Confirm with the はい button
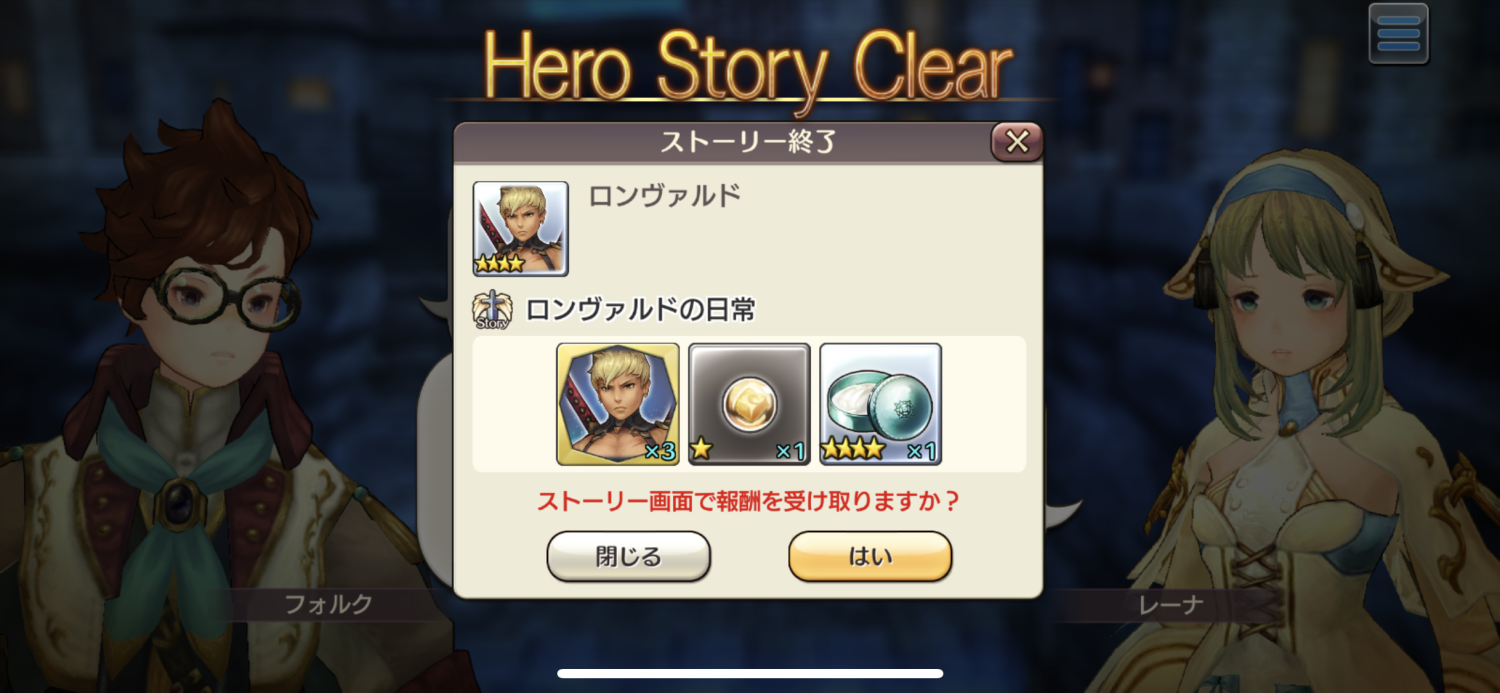 (x=870, y=556)
